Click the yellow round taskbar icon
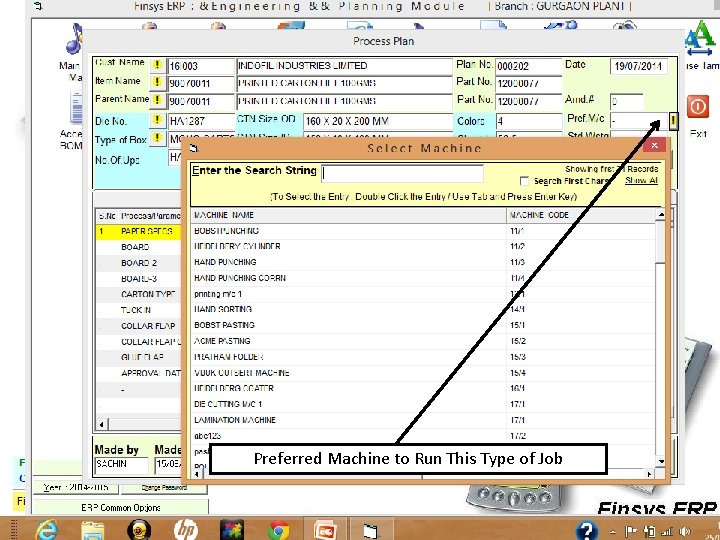The image size is (720, 540). [139, 530]
